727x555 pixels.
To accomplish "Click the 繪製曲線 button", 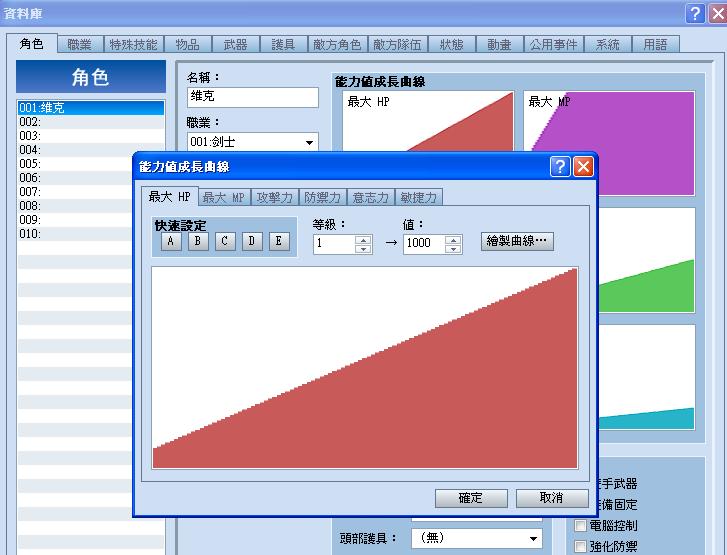I will coord(517,241).
